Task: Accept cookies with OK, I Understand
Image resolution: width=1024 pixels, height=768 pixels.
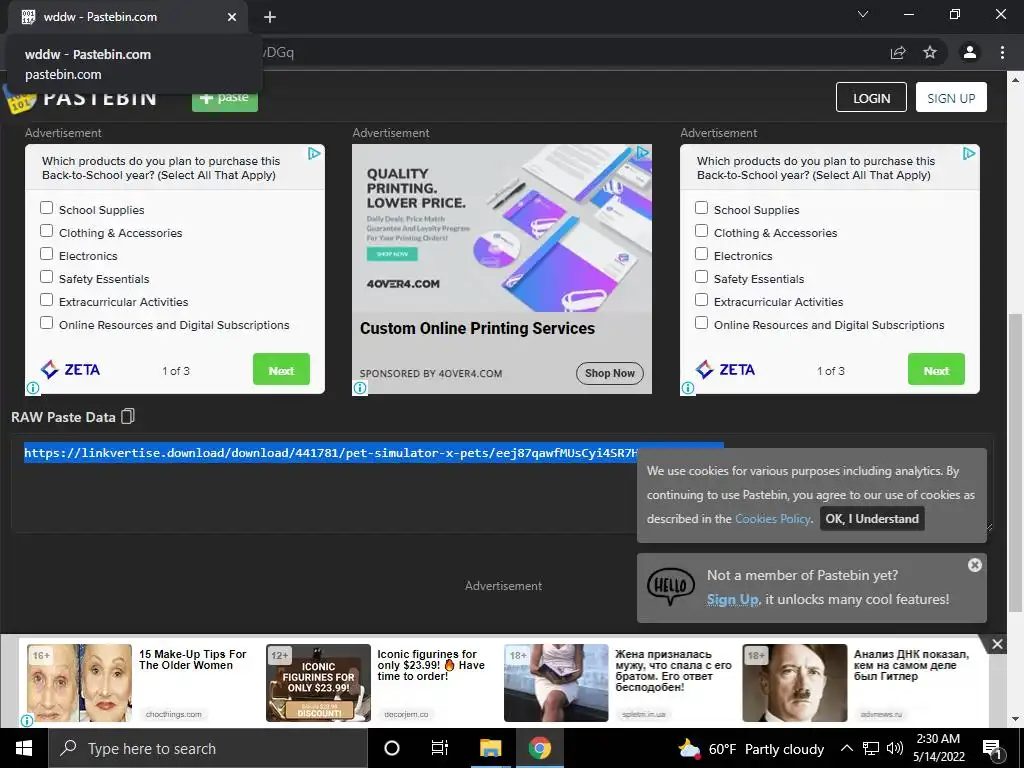Action: 872,519
